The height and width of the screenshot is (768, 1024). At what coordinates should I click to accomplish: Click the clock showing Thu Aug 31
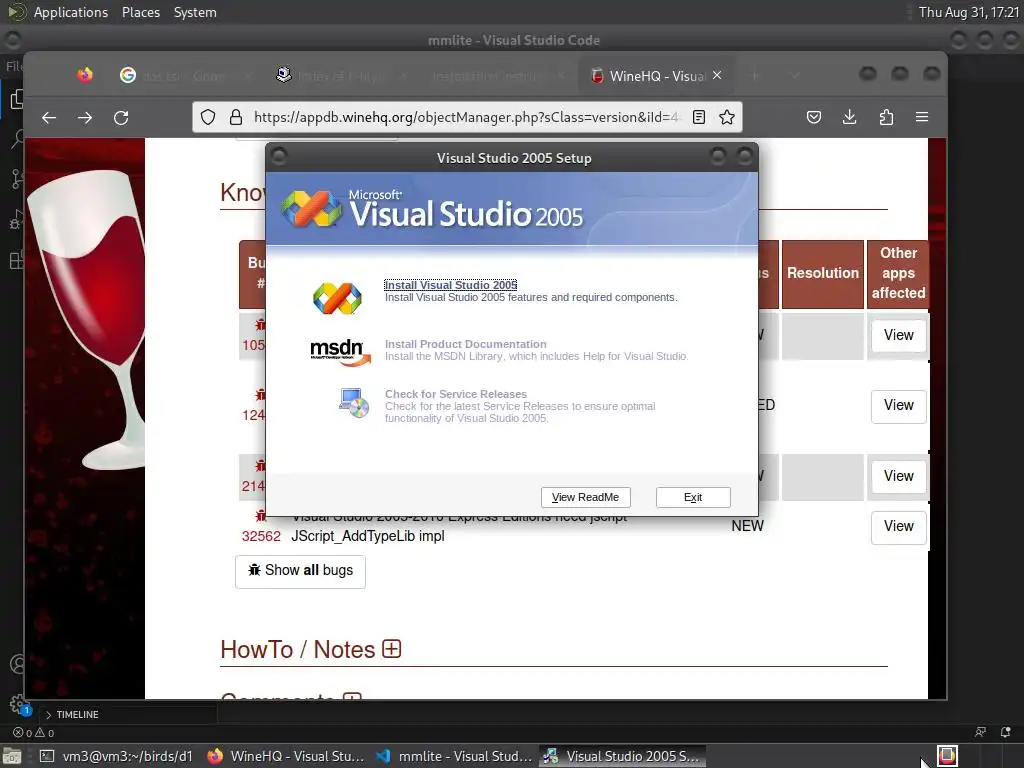click(968, 12)
